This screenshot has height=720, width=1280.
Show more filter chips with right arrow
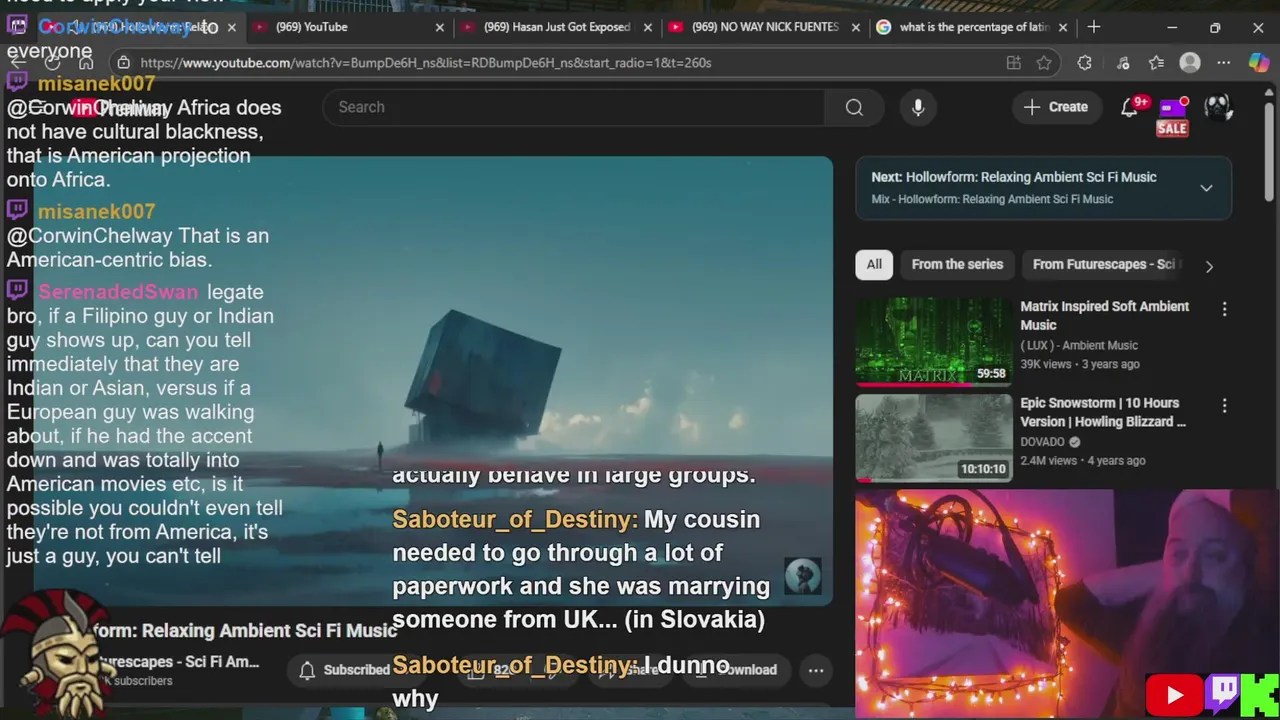[1209, 266]
